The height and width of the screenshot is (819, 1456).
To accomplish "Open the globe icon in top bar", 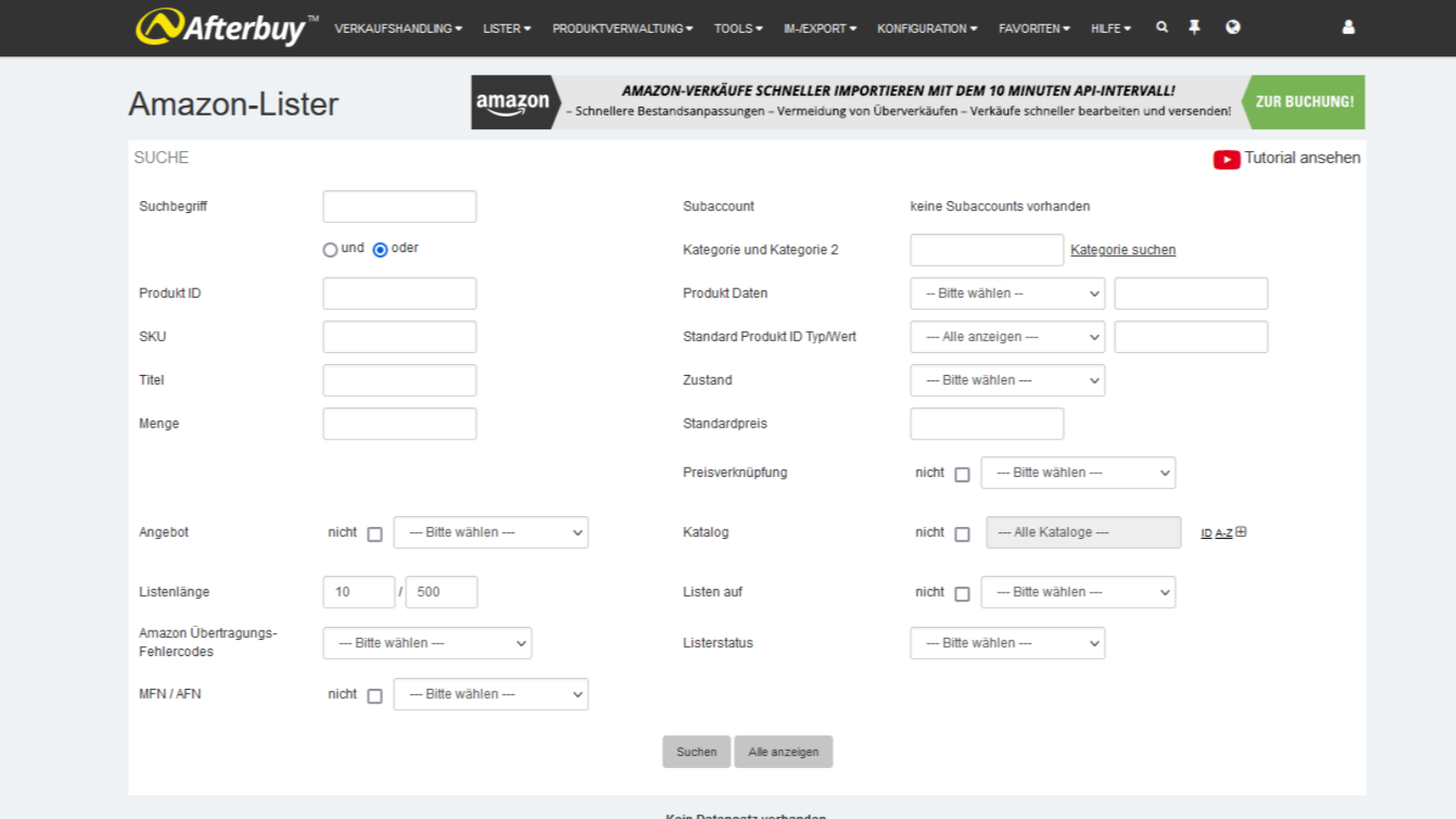I will 1232,27.
